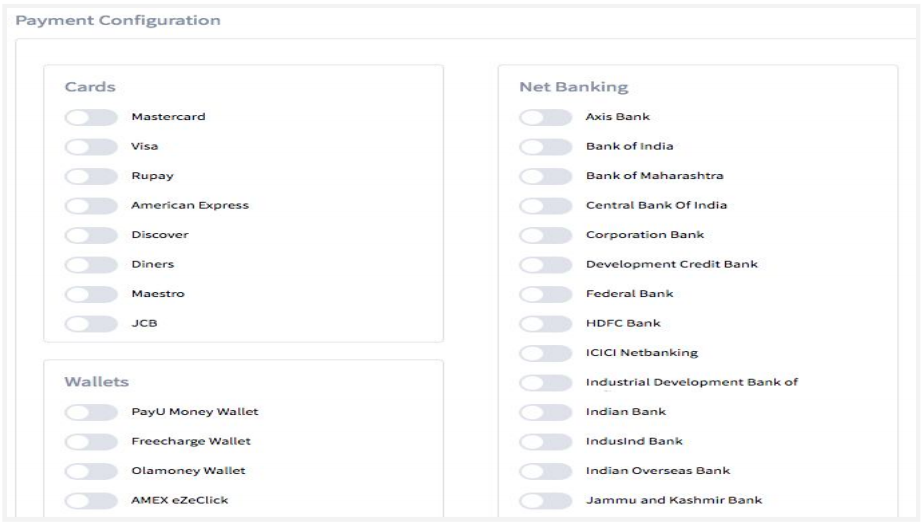Toggle the Diners card switch

(x=91, y=265)
